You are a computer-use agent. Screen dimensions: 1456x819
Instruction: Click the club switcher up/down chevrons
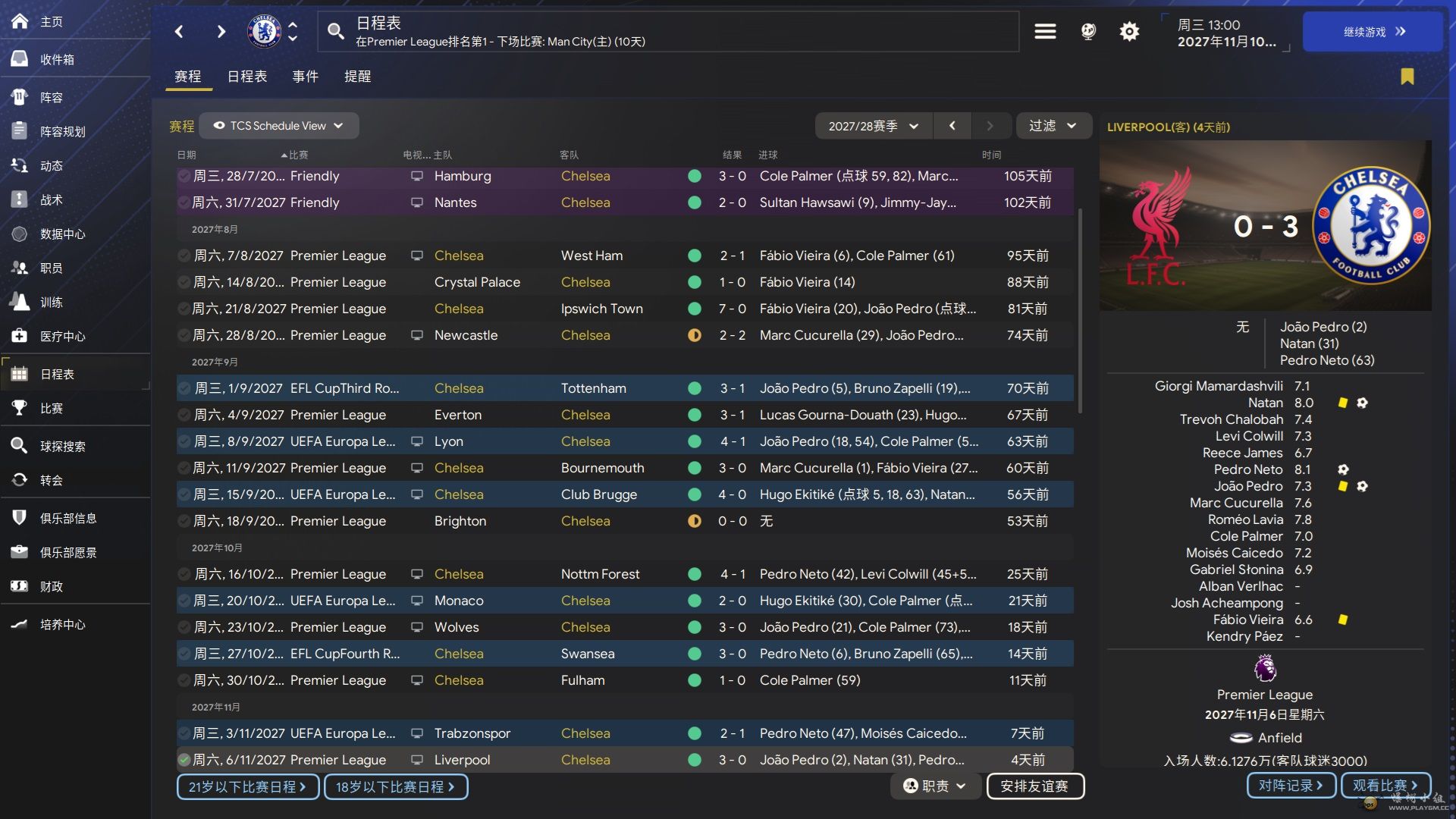[293, 31]
